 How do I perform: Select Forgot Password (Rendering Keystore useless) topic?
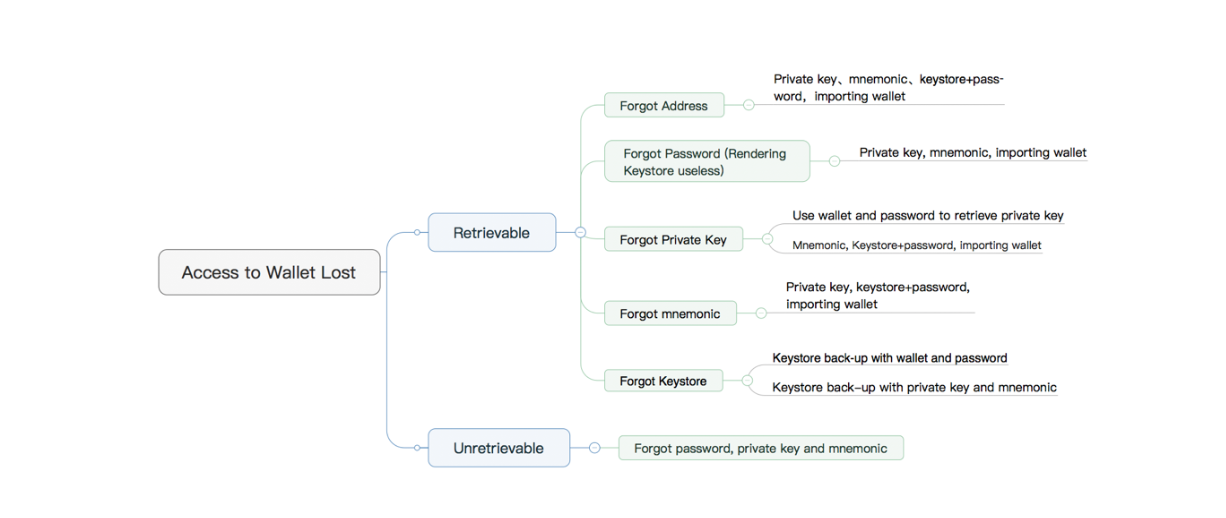[x=706, y=161]
